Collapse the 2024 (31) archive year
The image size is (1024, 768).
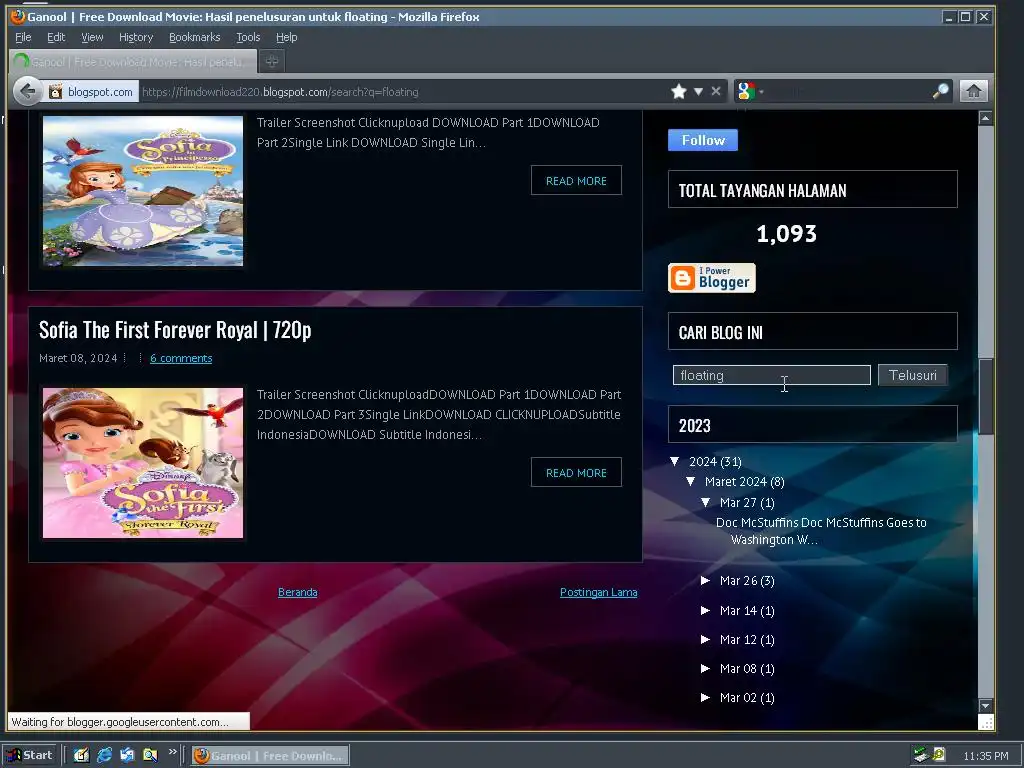(675, 461)
